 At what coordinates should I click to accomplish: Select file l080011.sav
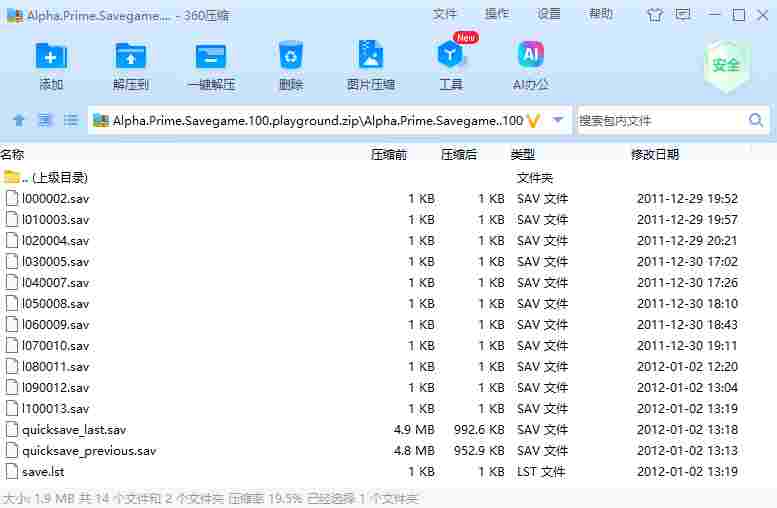click(x=56, y=367)
